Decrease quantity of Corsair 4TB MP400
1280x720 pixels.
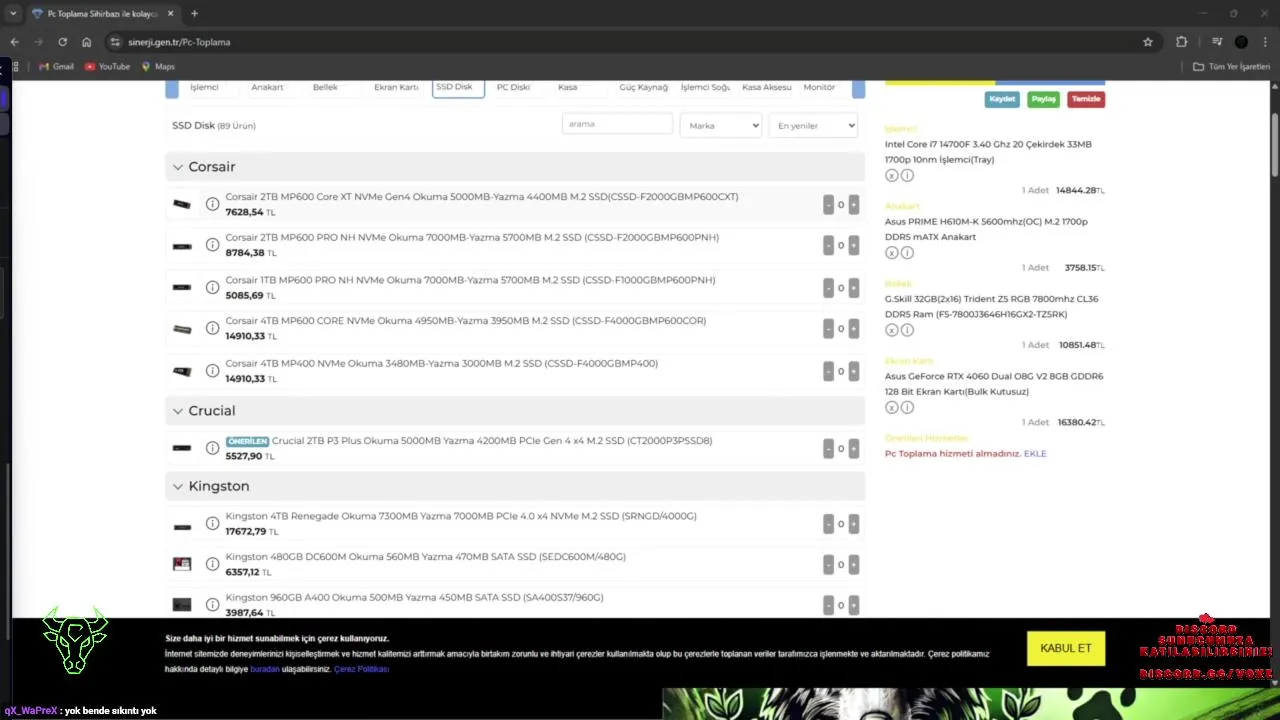[828, 371]
